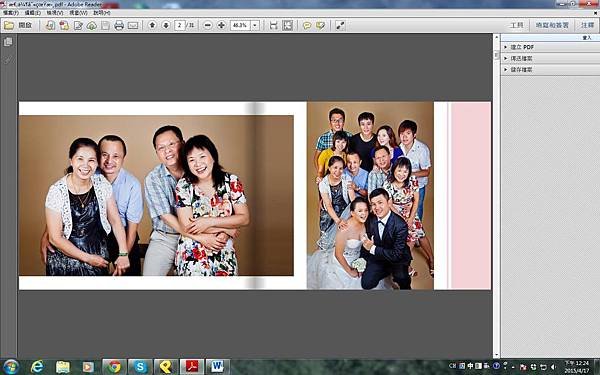Click the email envelope icon

[133, 26]
